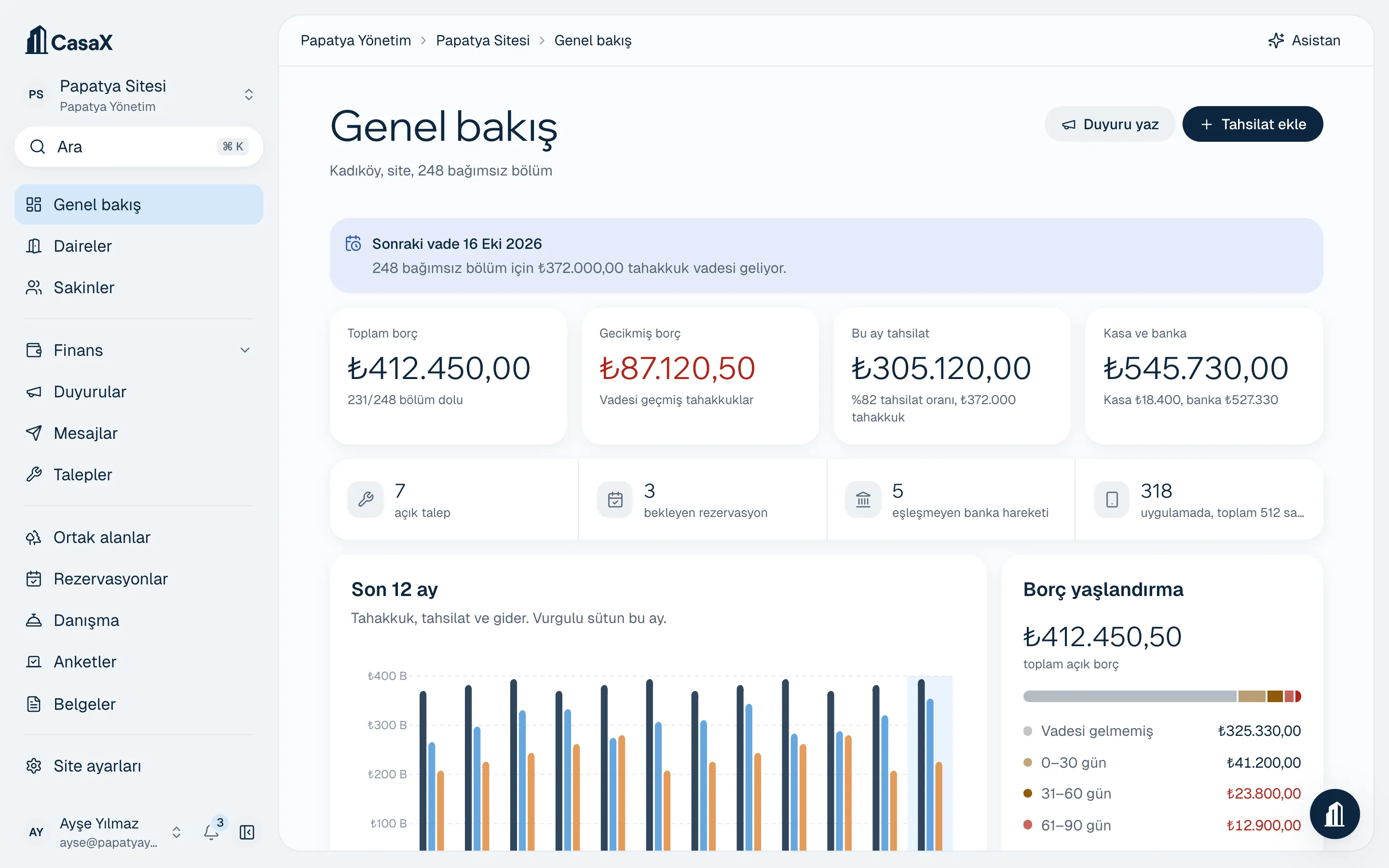
Task: Click the calendar icon beside bekleyen rezervasyon
Action: 615,500
